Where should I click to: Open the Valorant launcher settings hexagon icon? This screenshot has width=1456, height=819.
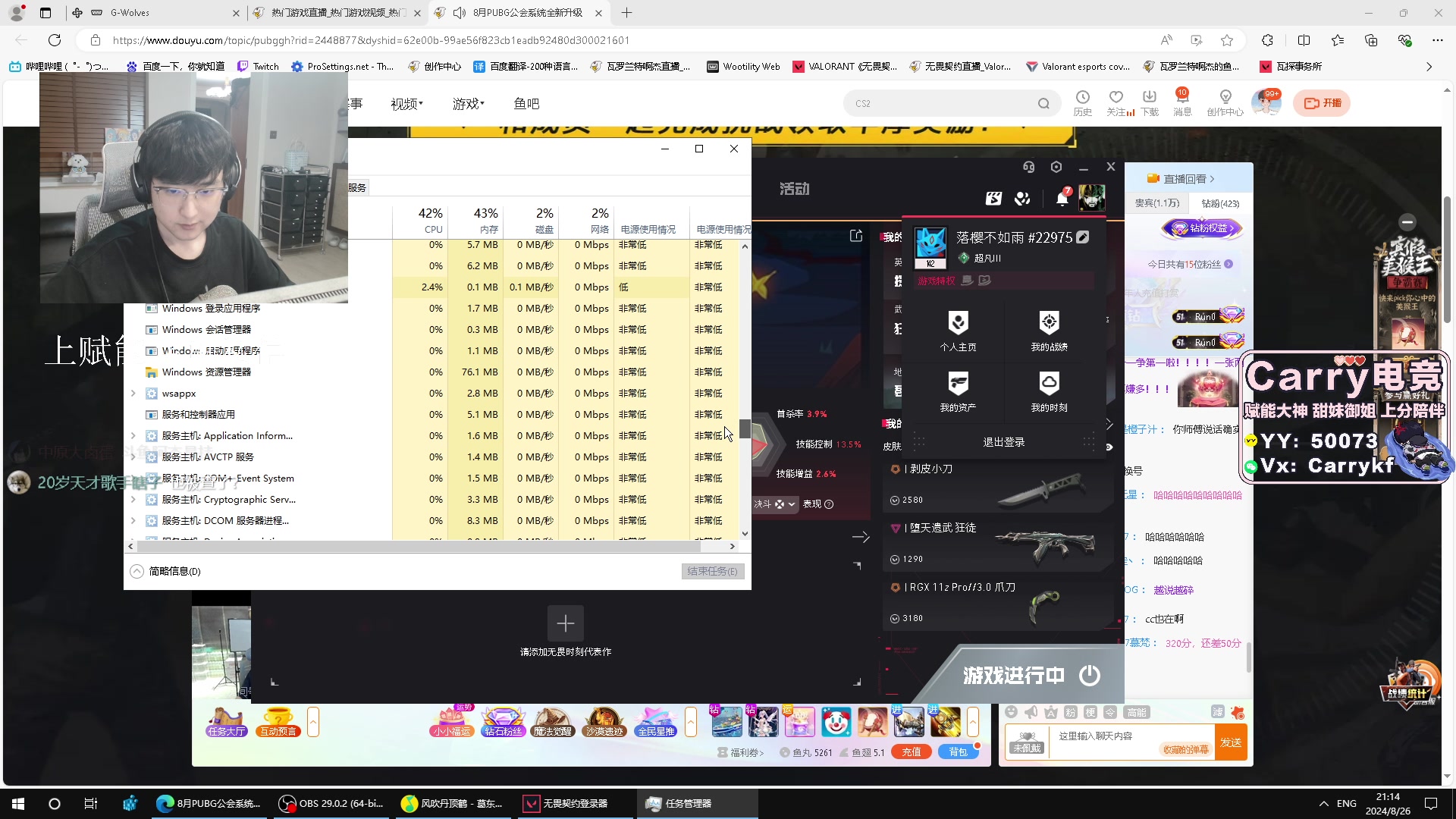pos(1056,167)
